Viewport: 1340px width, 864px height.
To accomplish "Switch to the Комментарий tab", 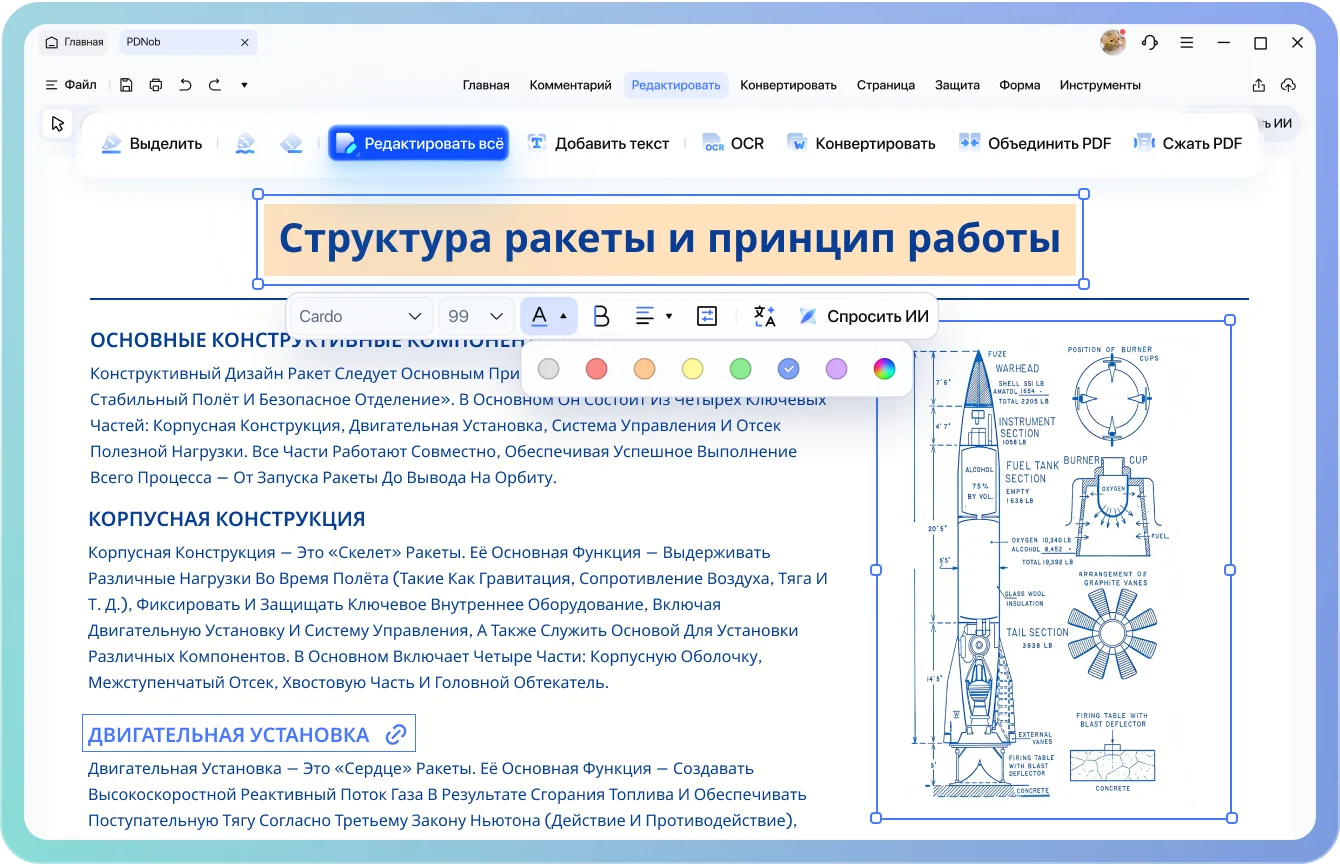I will pos(570,85).
